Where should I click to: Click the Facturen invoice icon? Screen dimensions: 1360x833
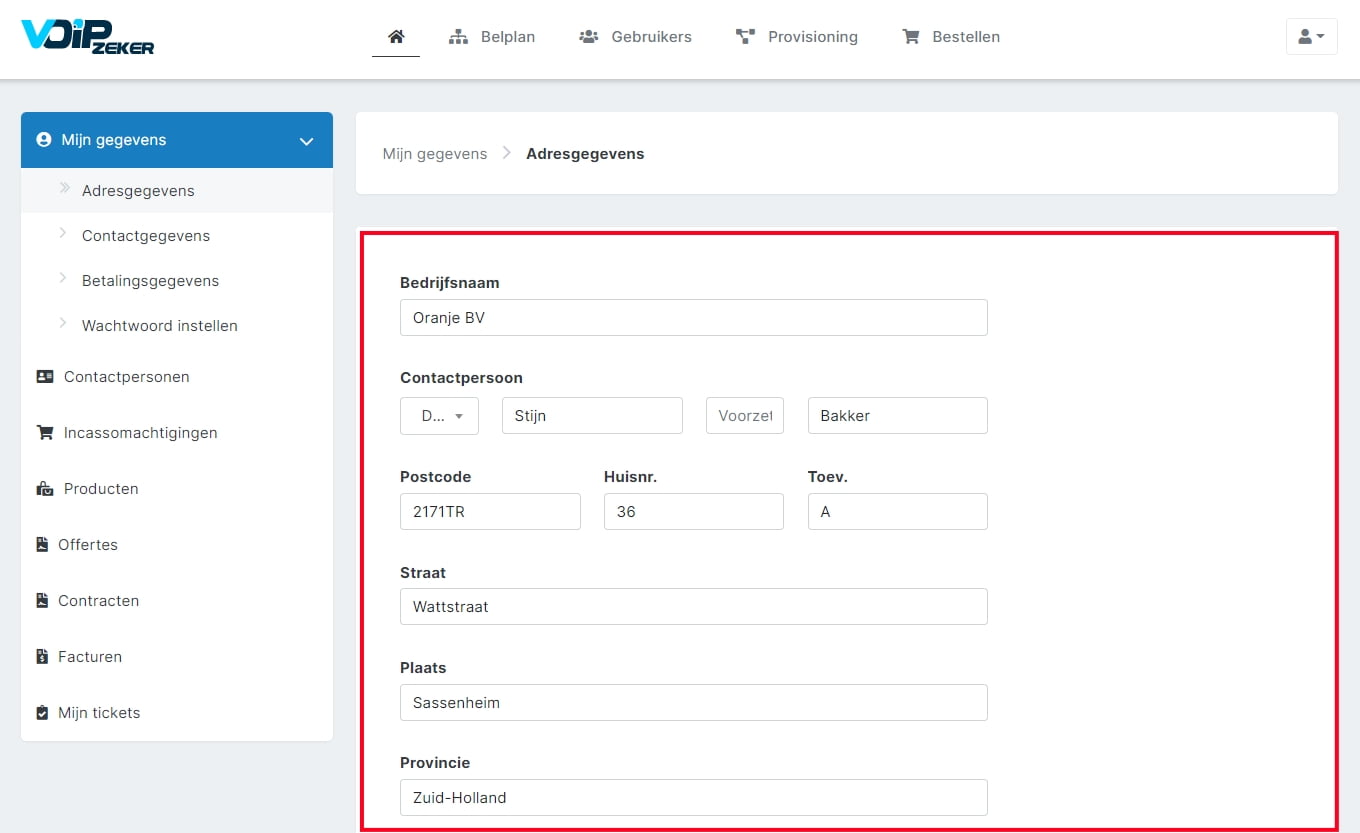coord(42,657)
